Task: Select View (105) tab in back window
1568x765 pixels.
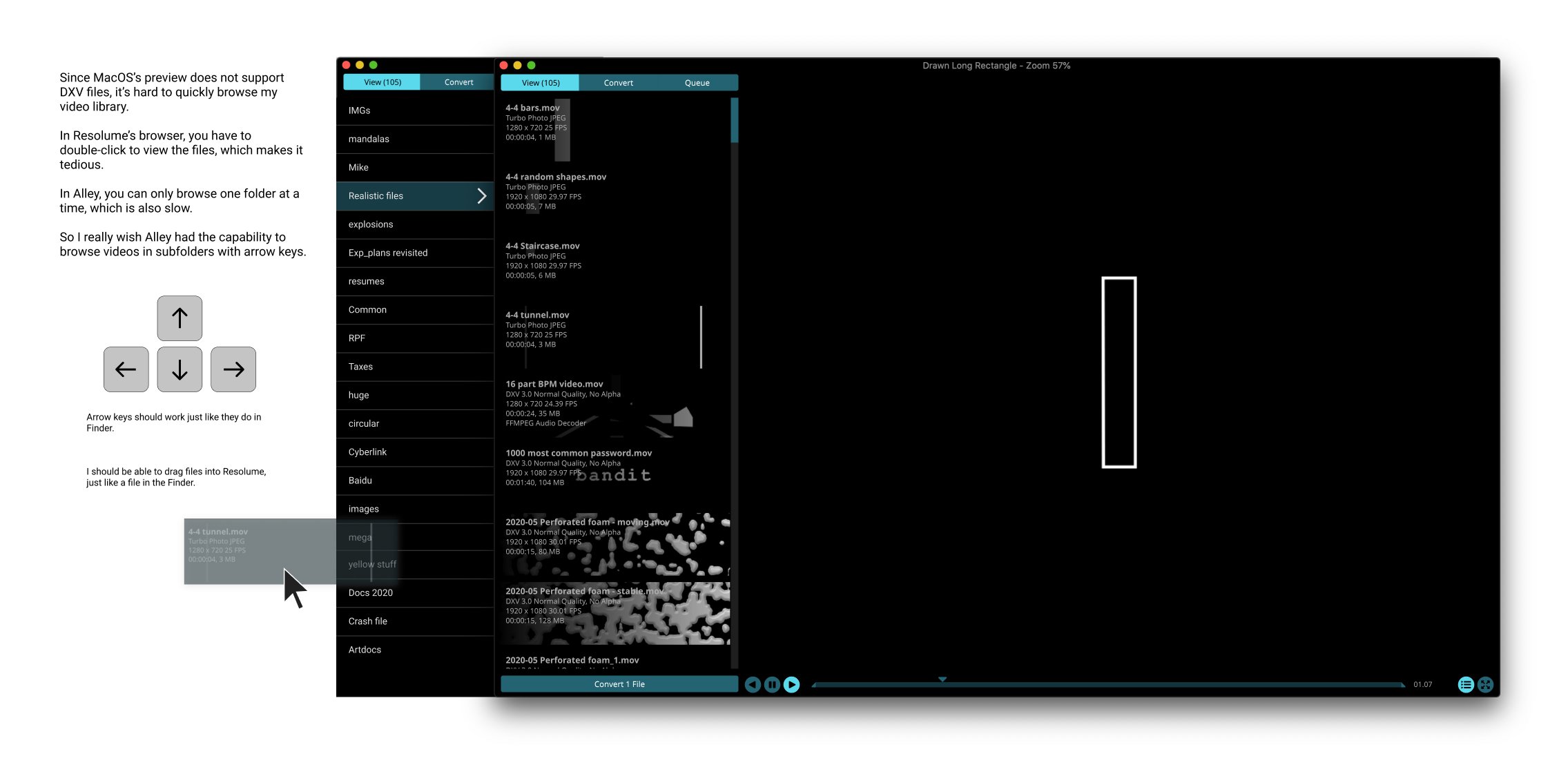Action: click(x=382, y=82)
